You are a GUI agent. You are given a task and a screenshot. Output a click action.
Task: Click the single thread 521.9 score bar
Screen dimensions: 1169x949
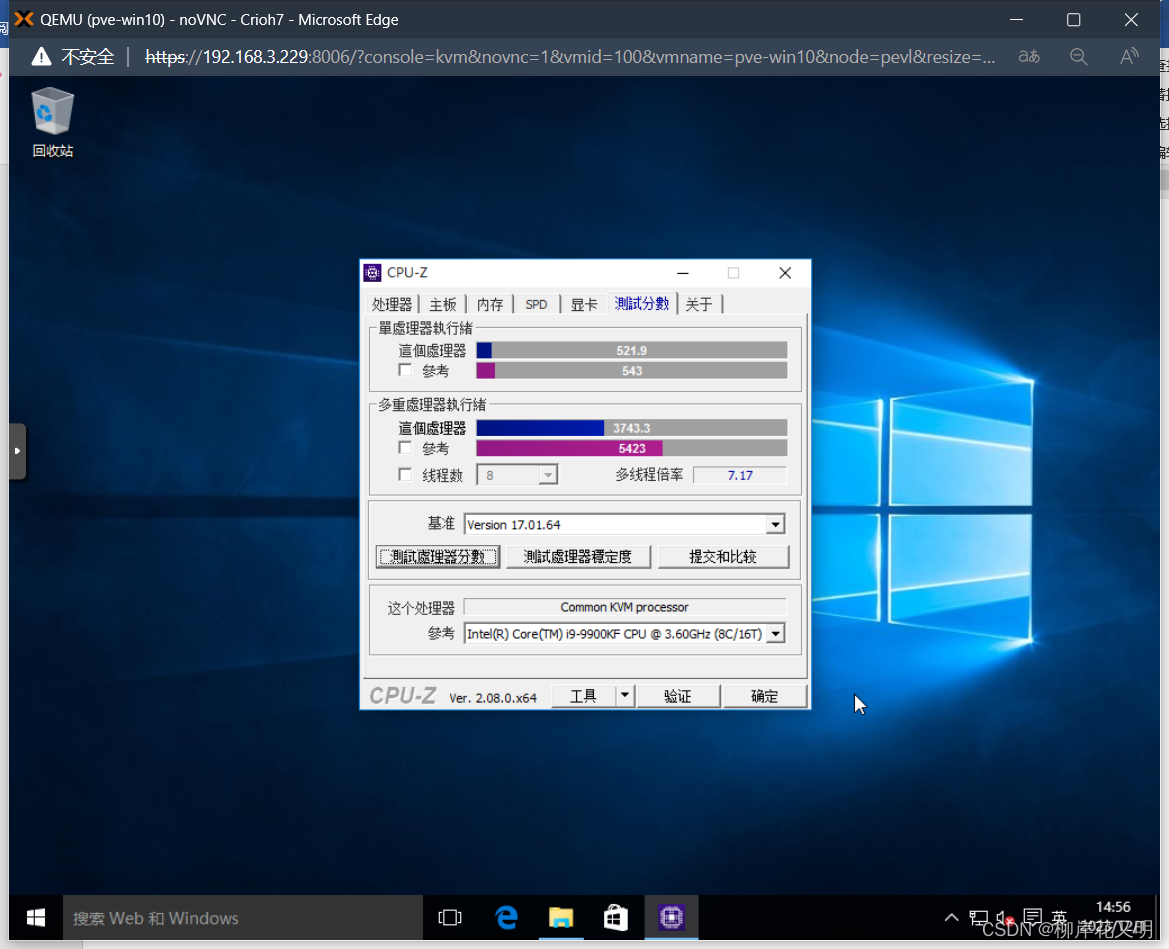(631, 350)
